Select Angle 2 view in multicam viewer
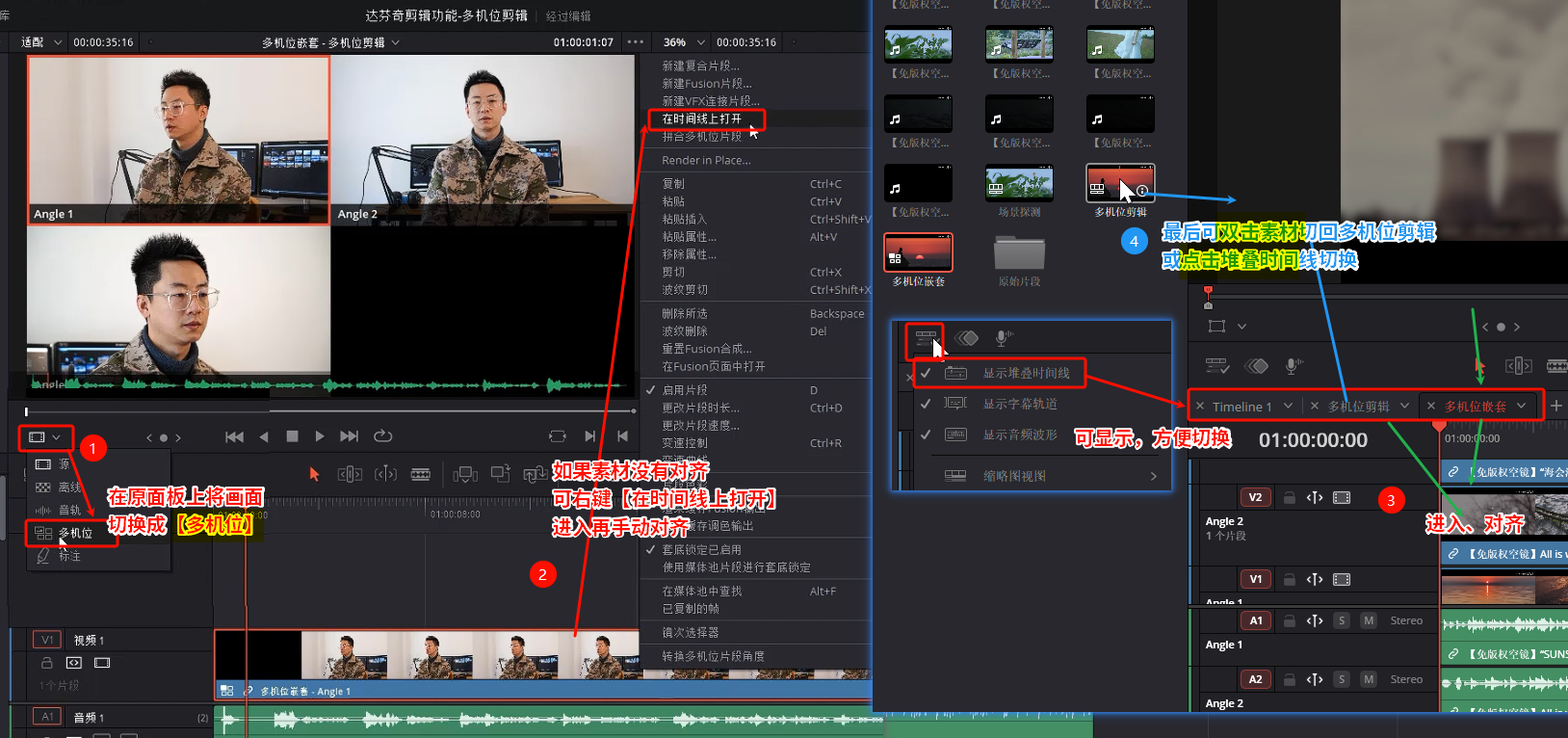 pyautogui.click(x=483, y=140)
